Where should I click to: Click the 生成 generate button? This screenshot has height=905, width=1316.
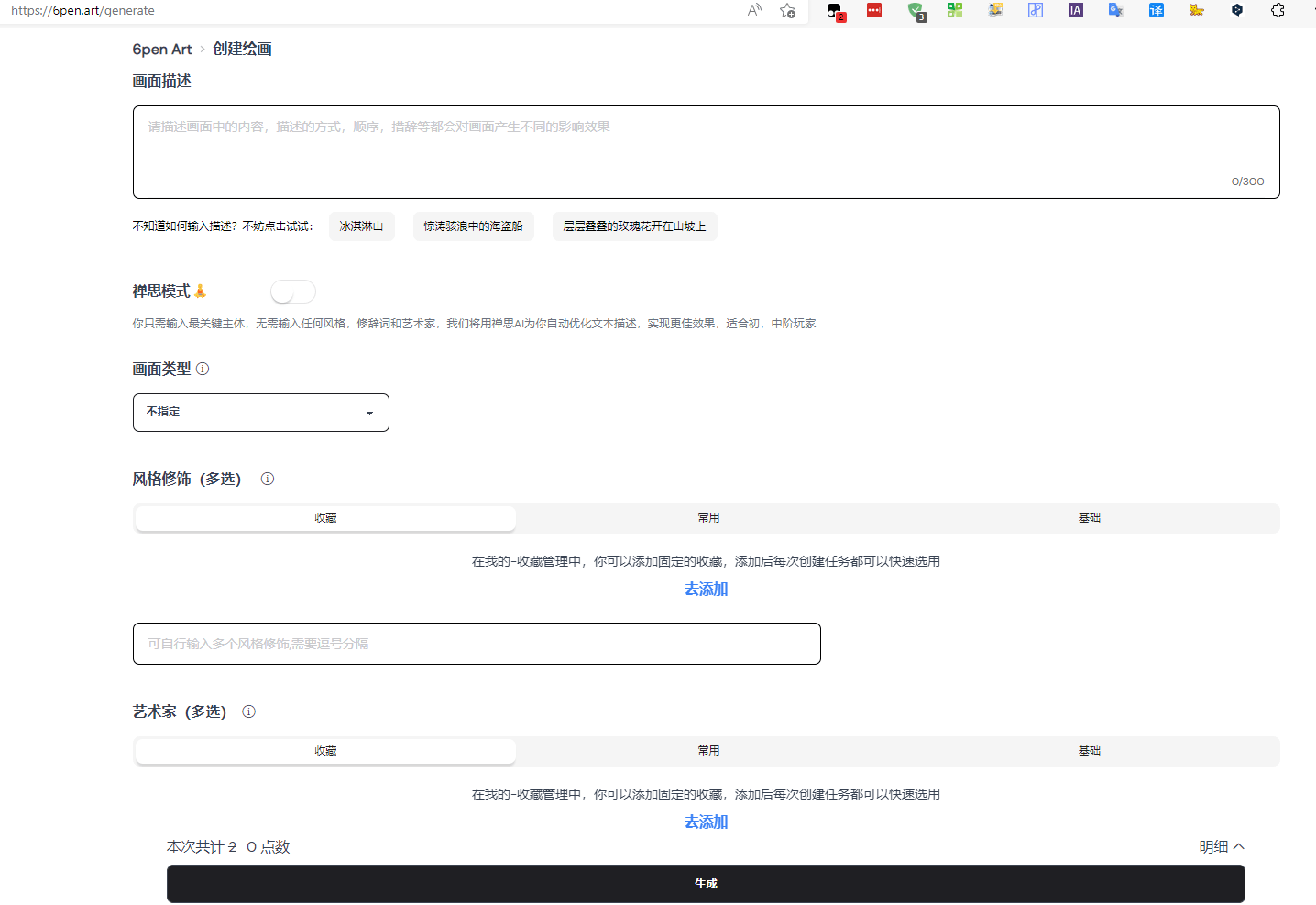click(706, 884)
